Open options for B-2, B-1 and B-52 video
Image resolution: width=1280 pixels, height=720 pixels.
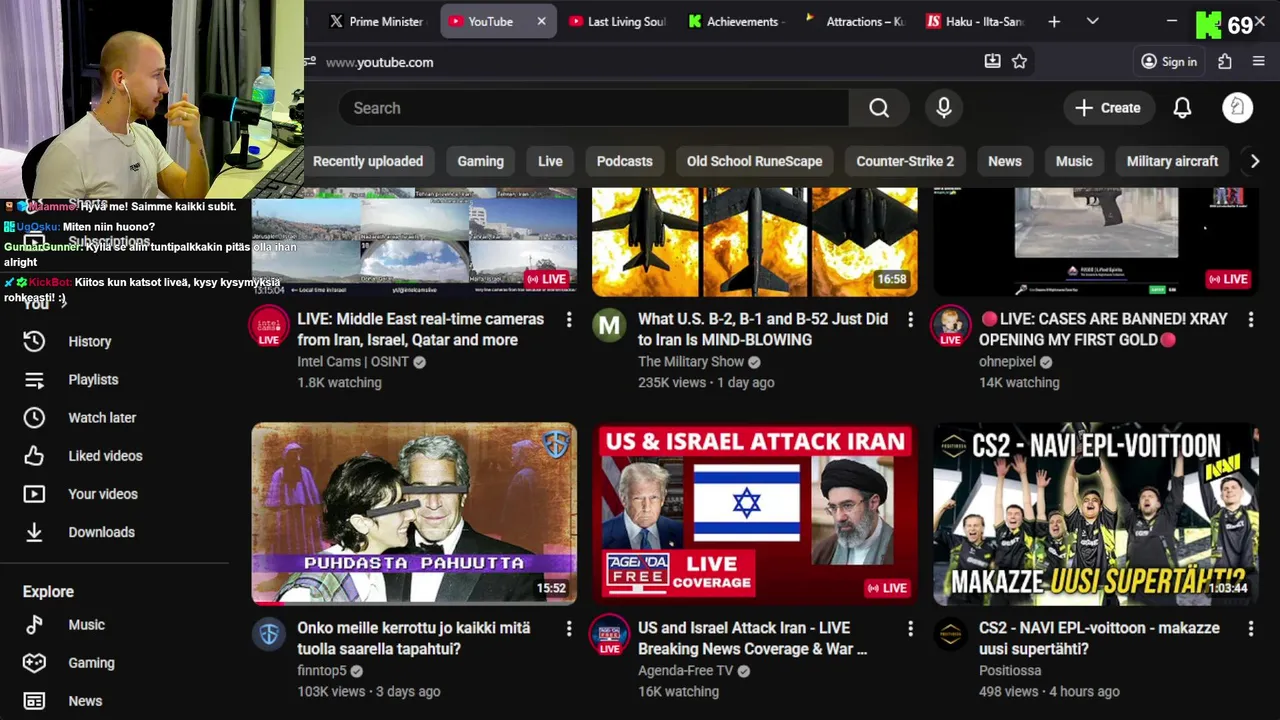910,319
